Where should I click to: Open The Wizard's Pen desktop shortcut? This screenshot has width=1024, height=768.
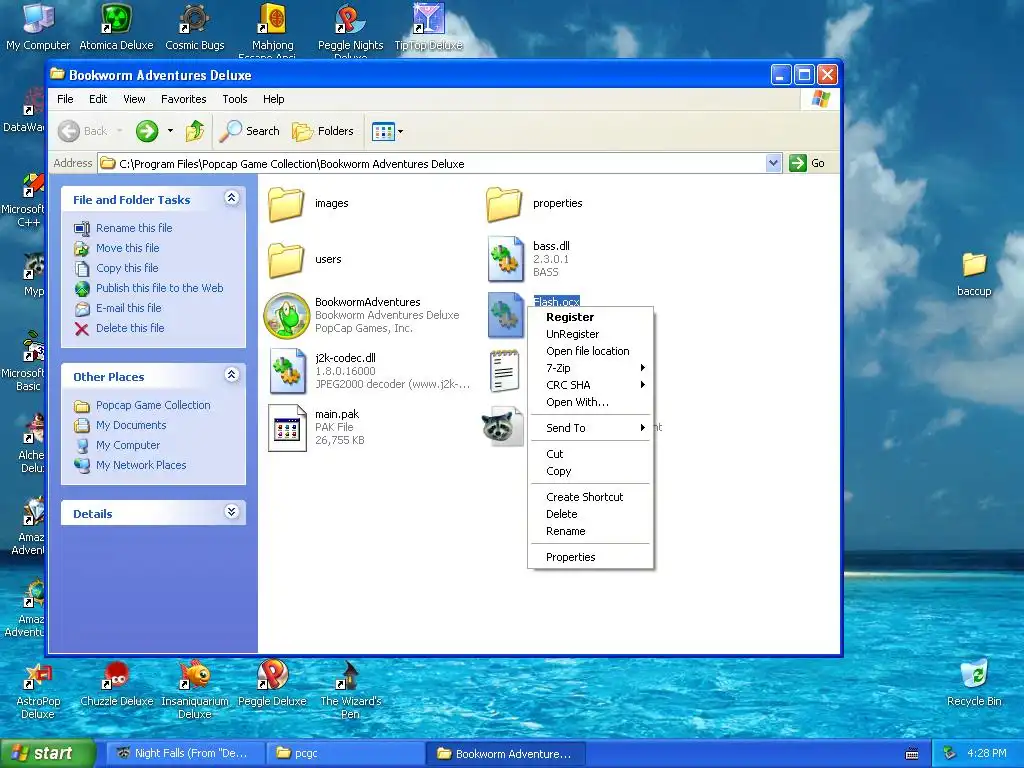[350, 690]
